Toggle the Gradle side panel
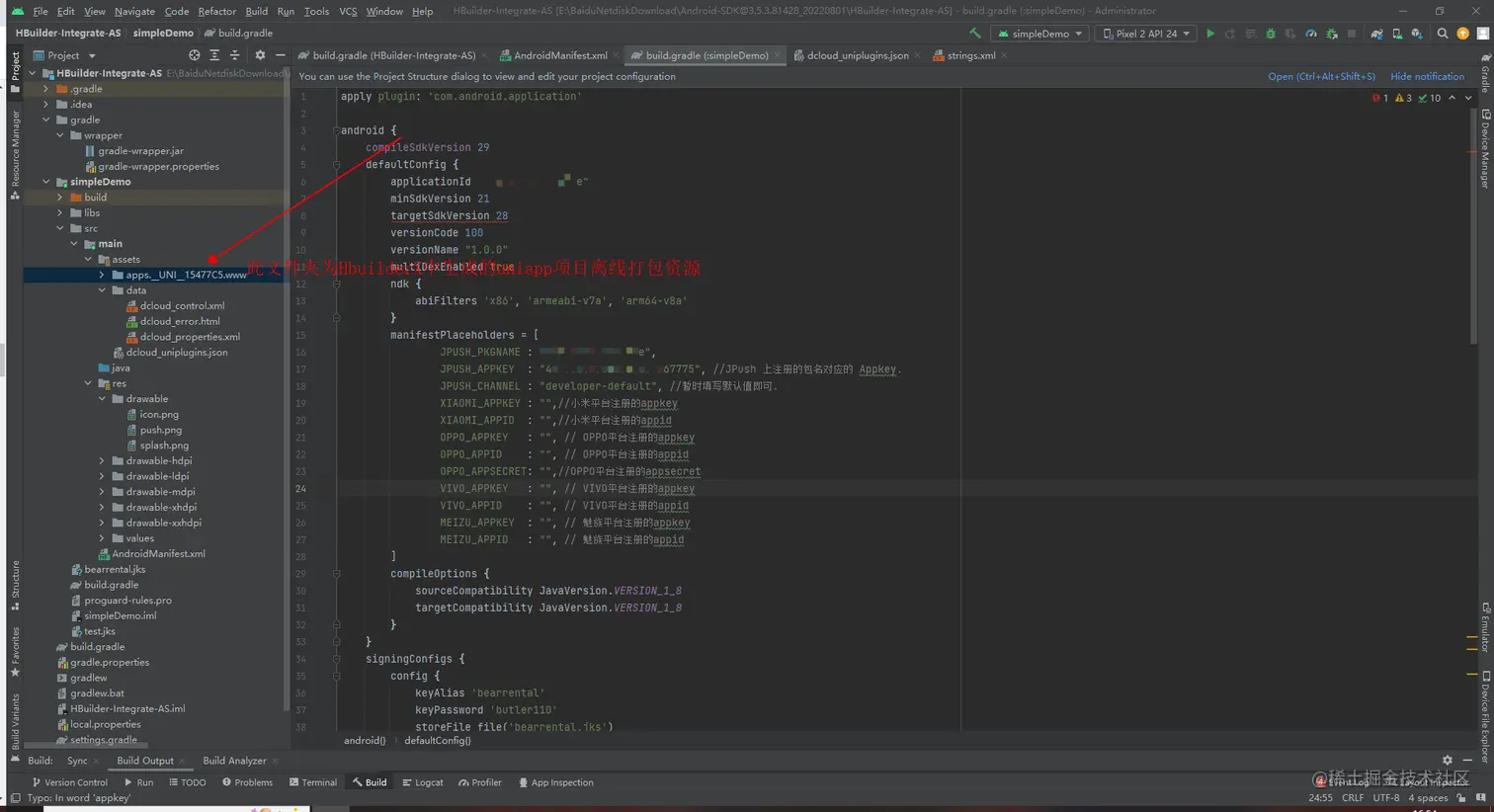The width and height of the screenshot is (1494, 812). [1485, 74]
